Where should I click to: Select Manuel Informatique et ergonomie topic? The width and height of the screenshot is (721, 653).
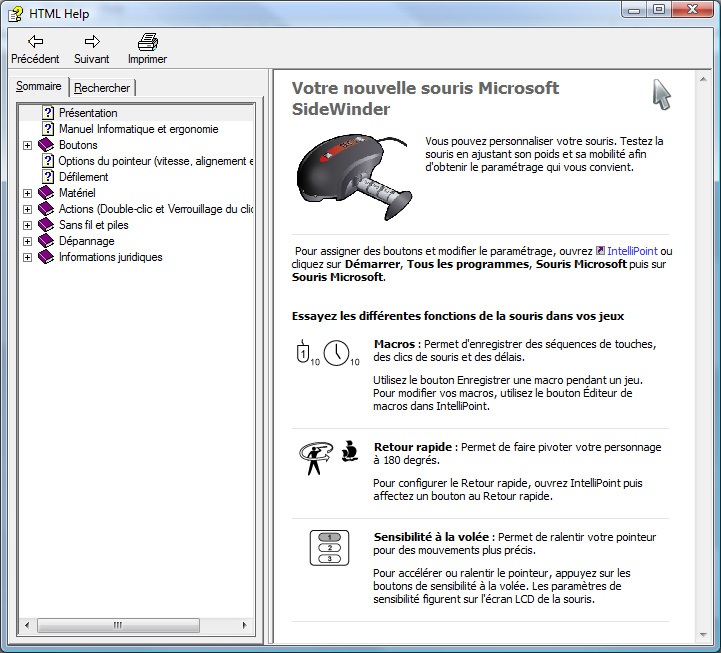138,129
